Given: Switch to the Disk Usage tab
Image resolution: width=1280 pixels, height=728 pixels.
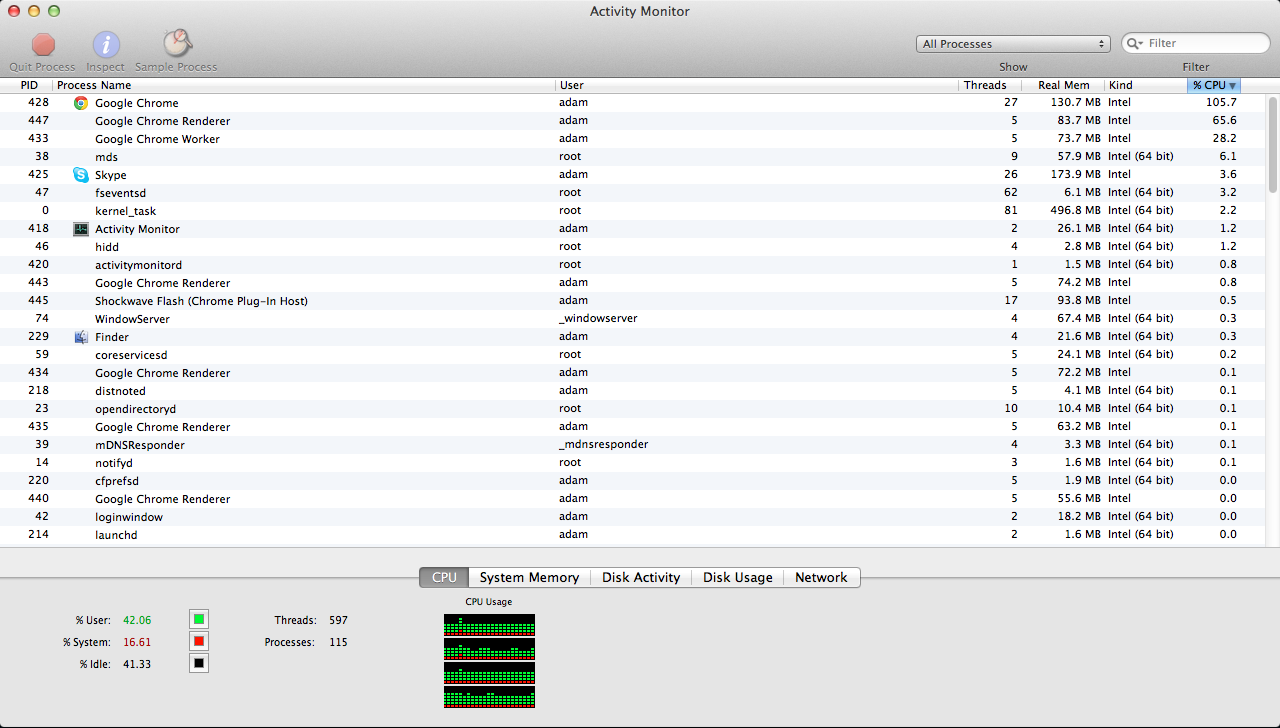Looking at the screenshot, I should coord(738,577).
